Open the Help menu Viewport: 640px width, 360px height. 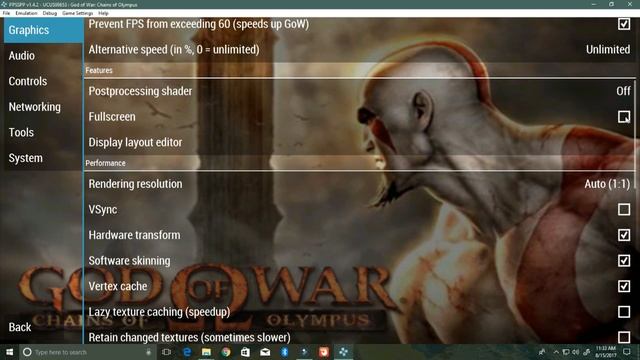(x=103, y=13)
